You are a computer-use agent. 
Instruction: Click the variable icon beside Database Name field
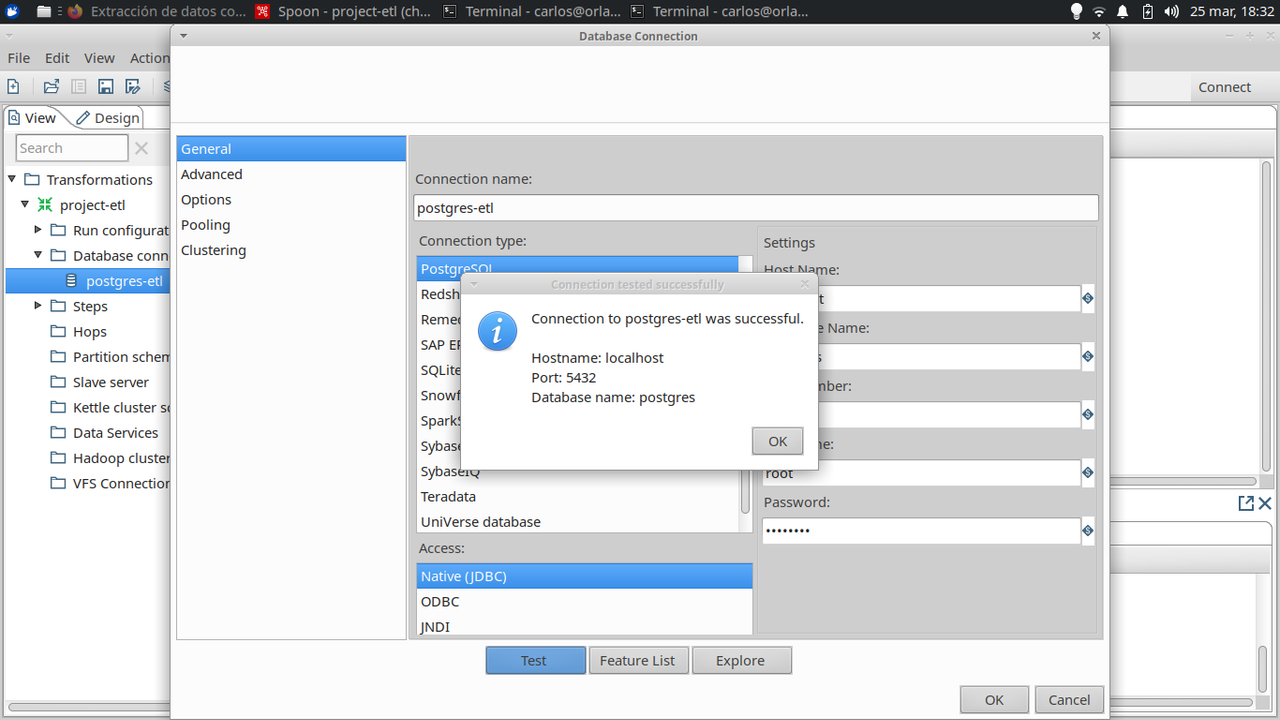click(x=1088, y=356)
